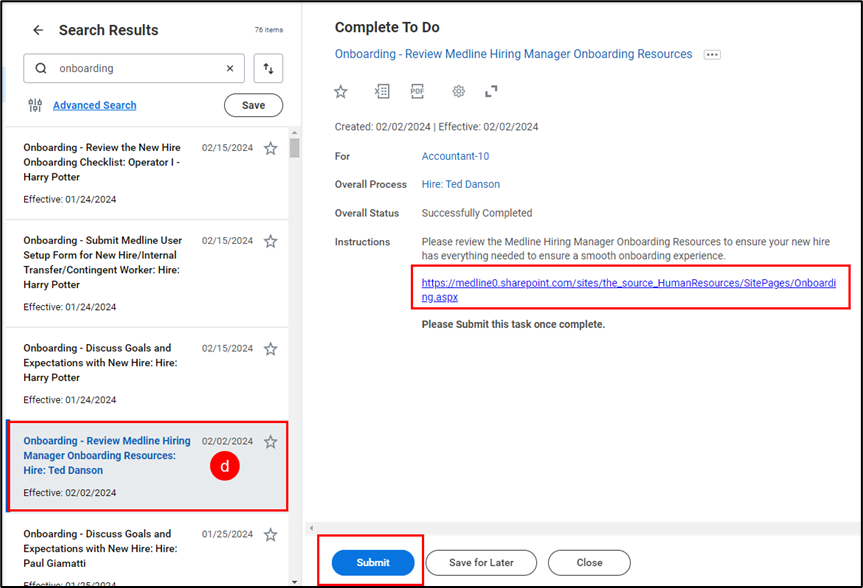Open related actions ellipsis menu
863x588 pixels.
(x=711, y=54)
